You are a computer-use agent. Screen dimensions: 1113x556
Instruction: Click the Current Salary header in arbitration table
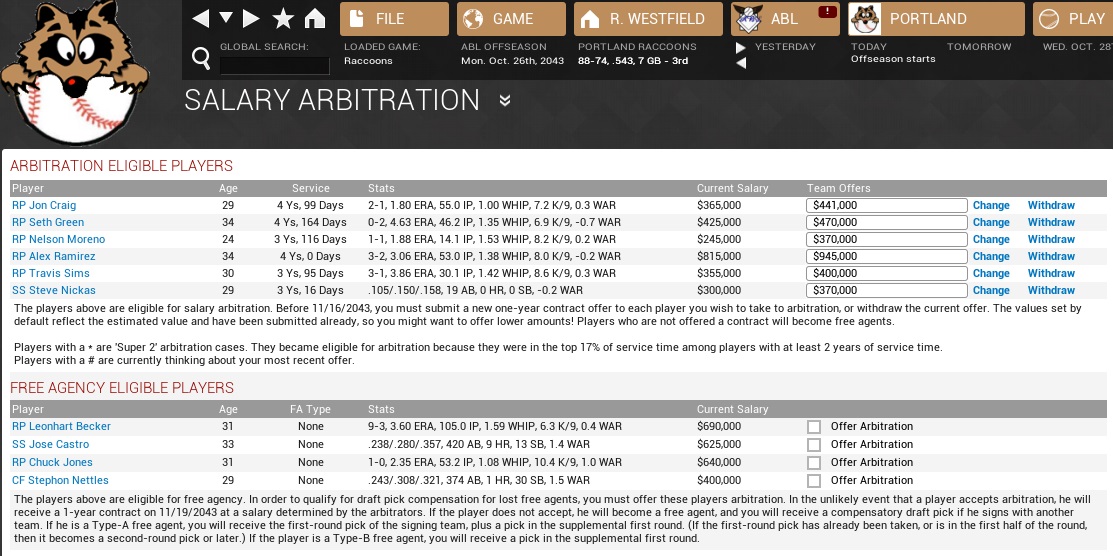[733, 188]
